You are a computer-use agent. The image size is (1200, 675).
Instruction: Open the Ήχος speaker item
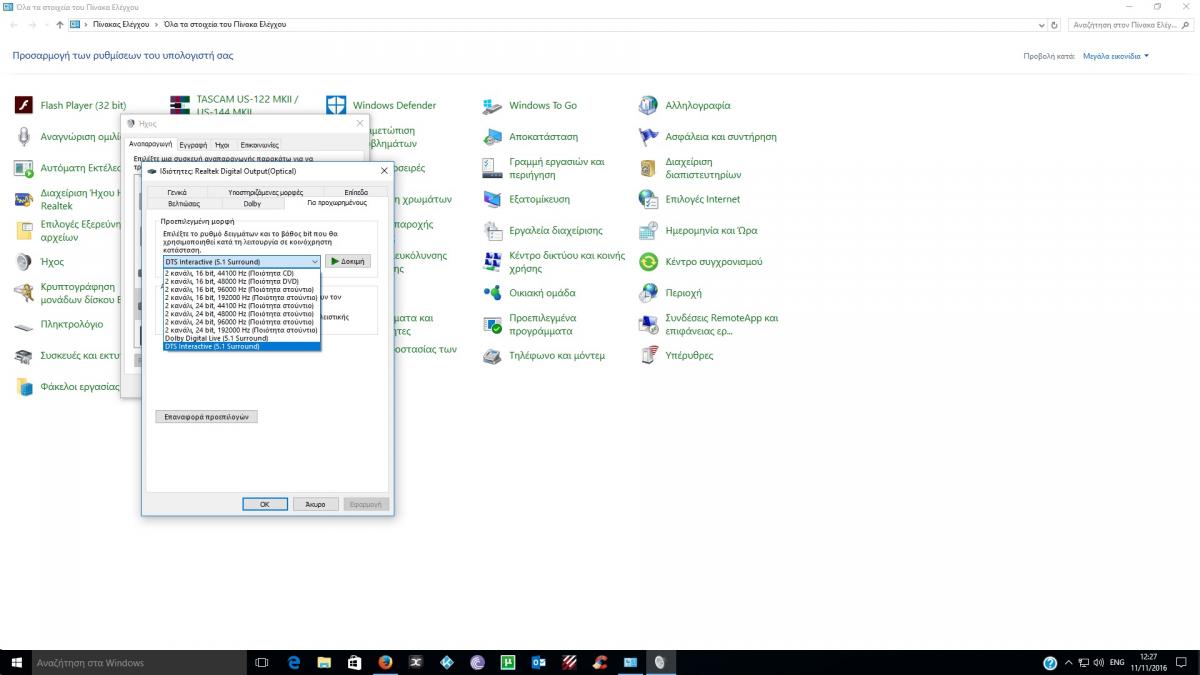tap(40, 262)
